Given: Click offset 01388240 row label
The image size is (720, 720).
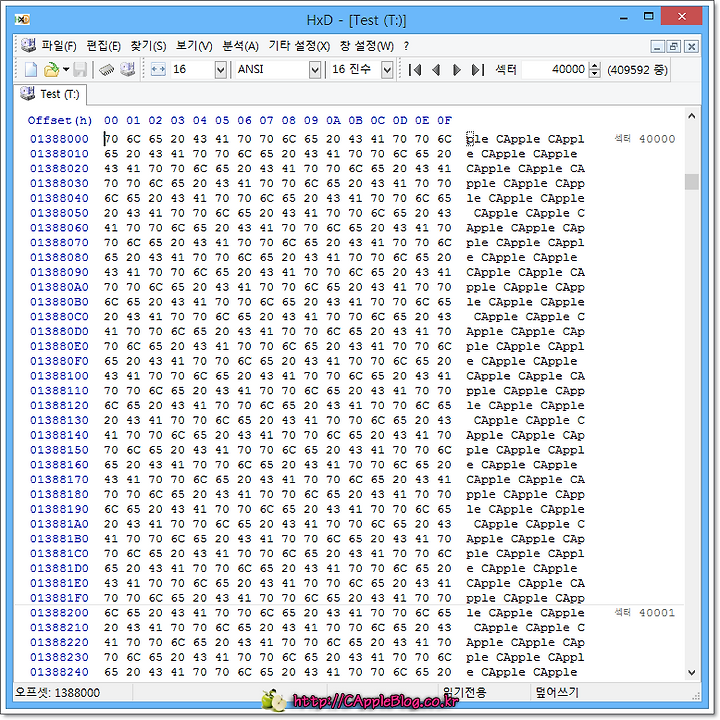Looking at the screenshot, I should (59, 672).
